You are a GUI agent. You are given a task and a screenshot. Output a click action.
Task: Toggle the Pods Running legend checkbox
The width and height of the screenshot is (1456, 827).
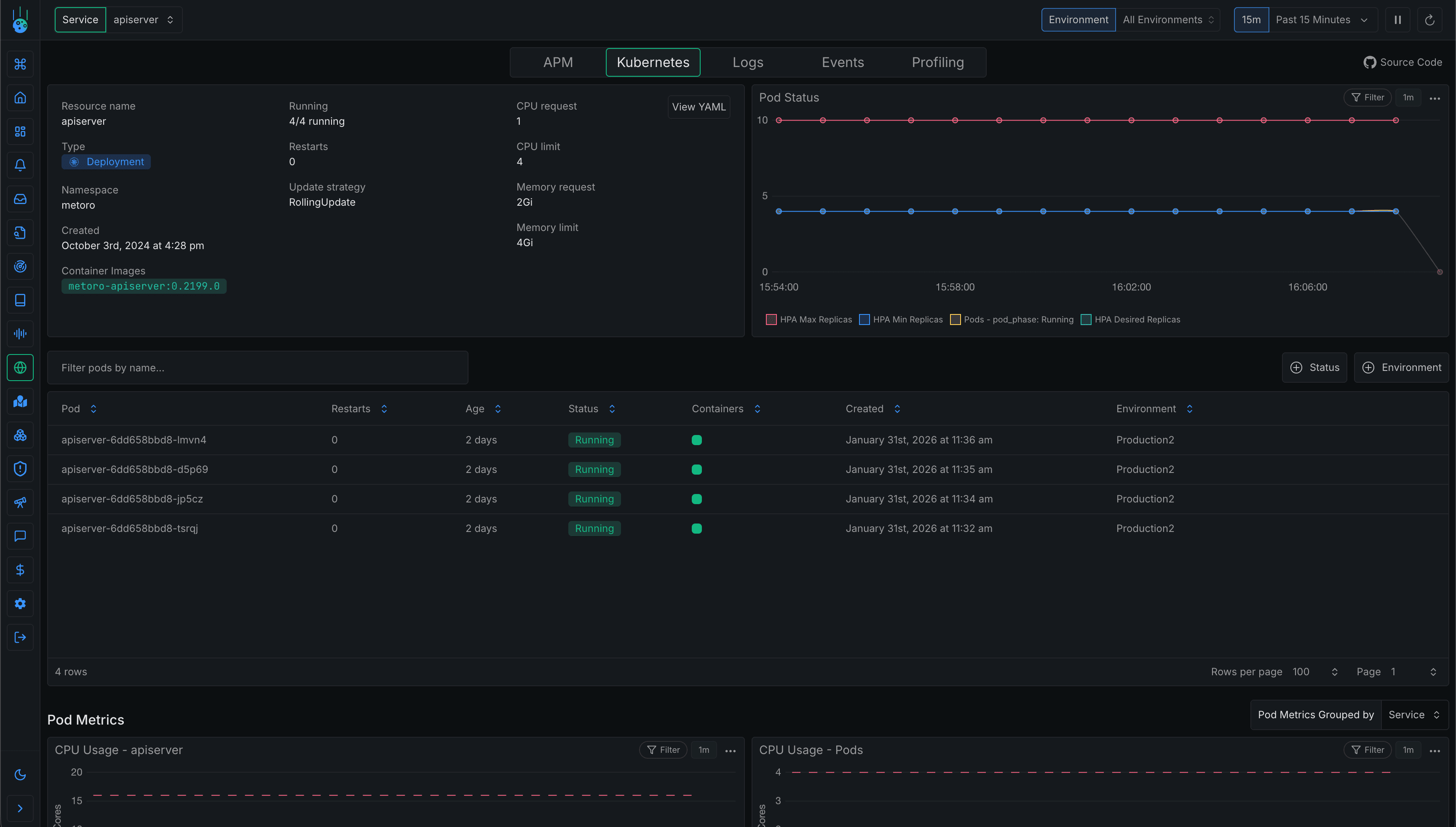tap(955, 319)
